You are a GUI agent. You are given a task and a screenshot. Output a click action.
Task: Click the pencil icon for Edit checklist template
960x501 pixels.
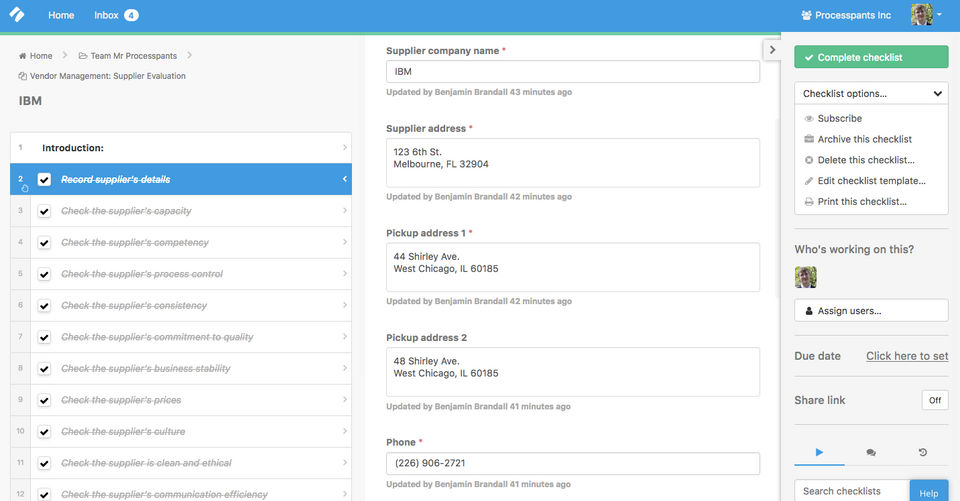[809, 181]
